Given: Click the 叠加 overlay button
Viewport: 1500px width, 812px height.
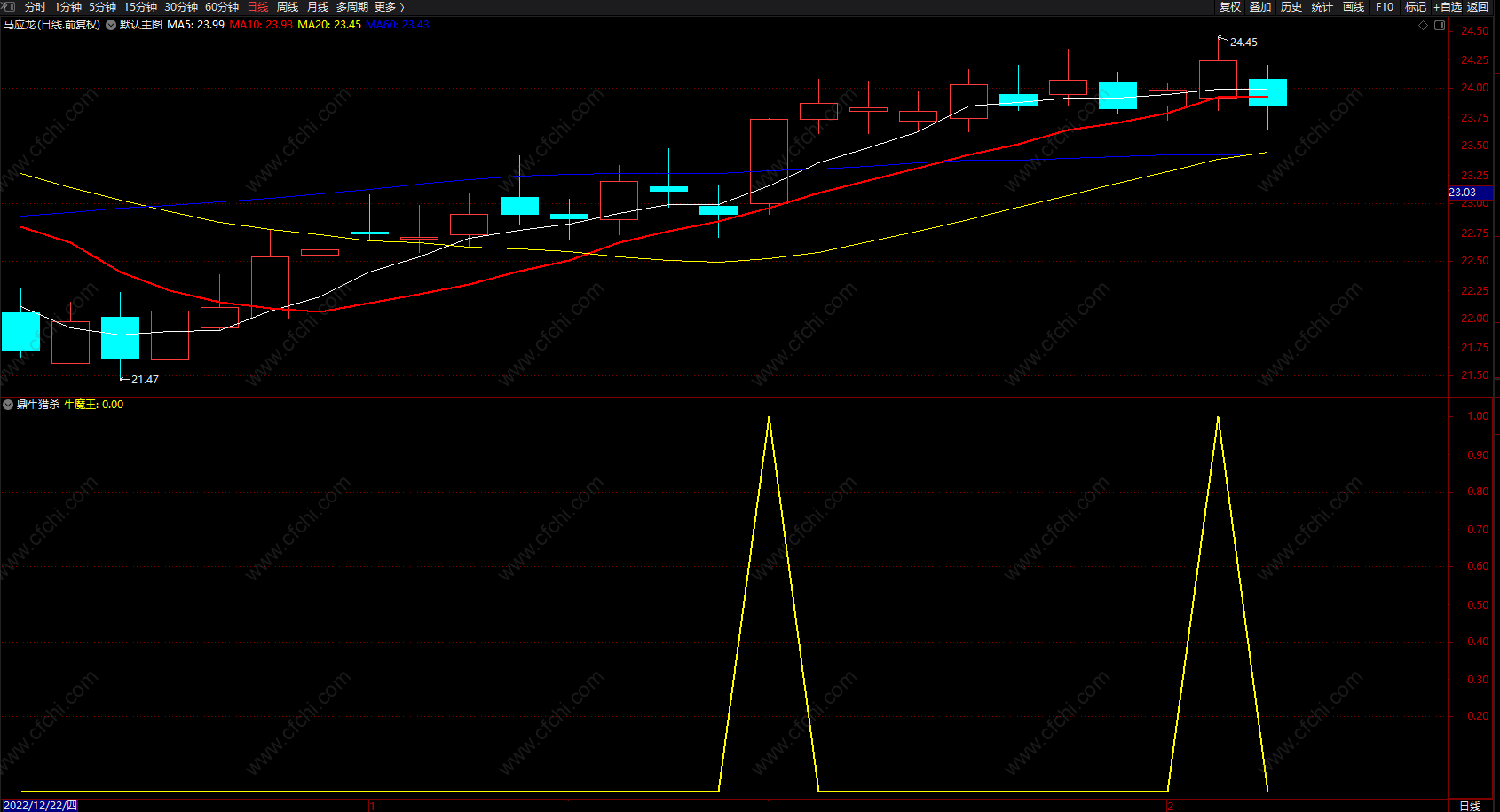Looking at the screenshot, I should point(1260,7).
